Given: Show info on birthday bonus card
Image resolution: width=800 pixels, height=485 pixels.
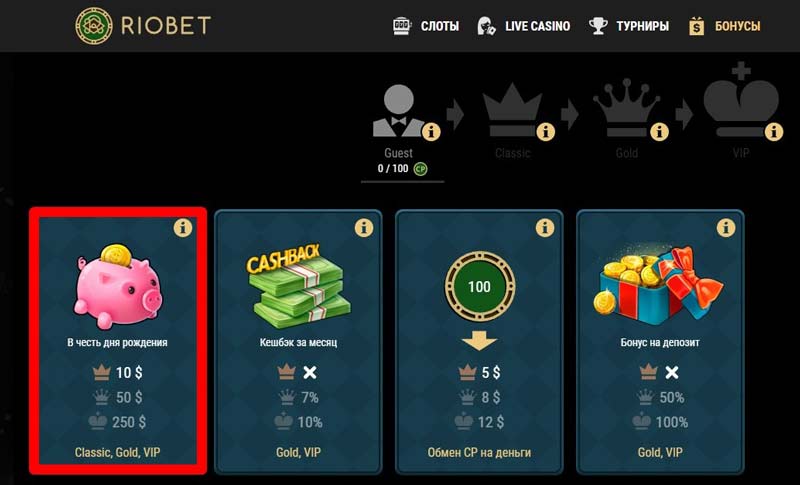Looking at the screenshot, I should point(183,227).
